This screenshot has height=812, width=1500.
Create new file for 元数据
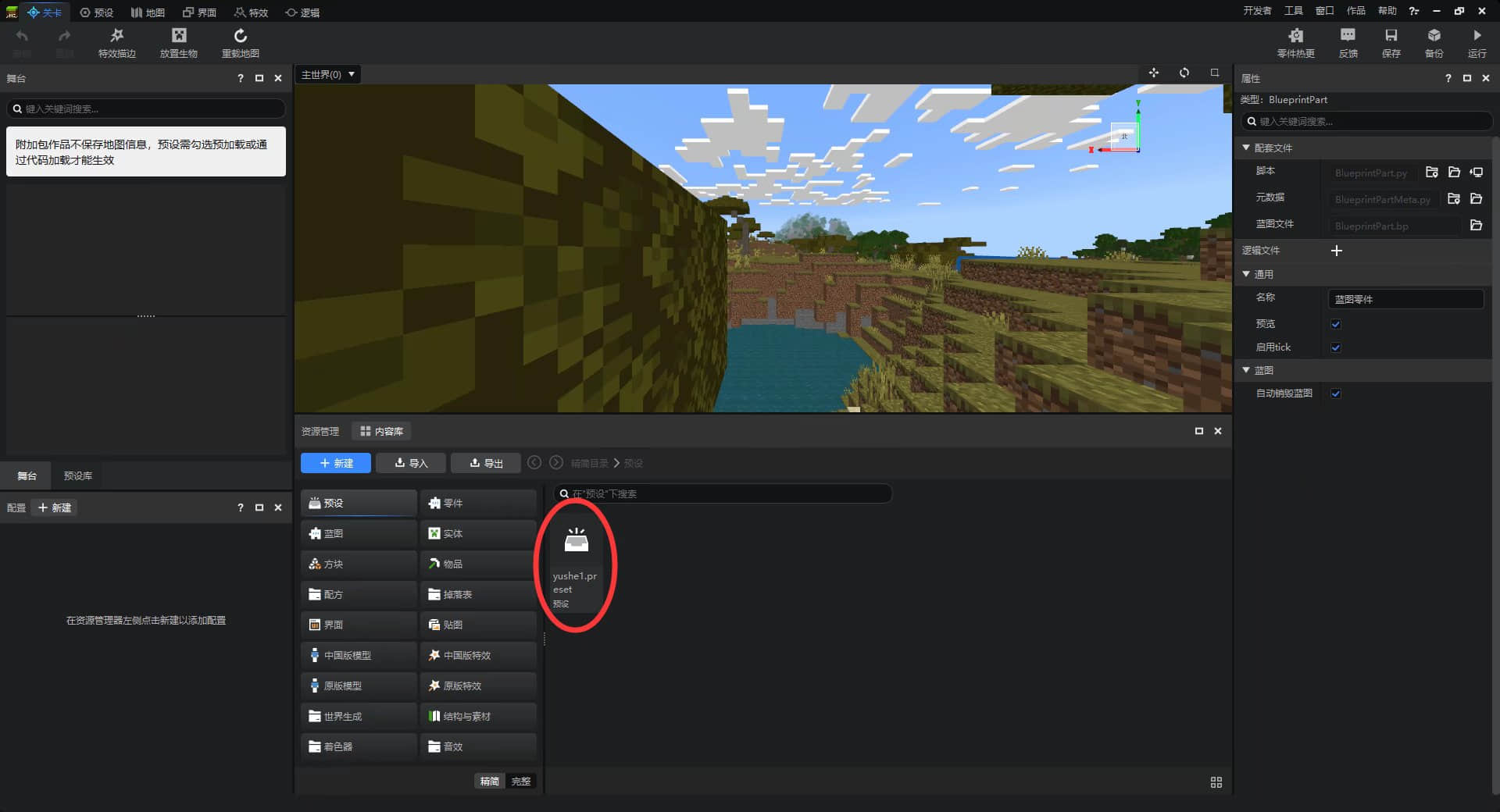pyautogui.click(x=1454, y=199)
